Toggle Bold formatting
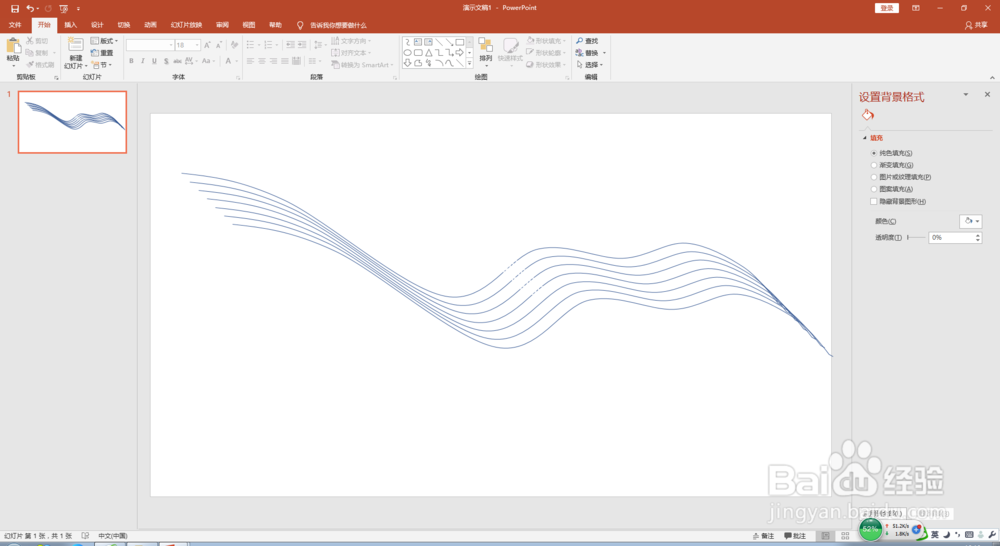 [x=131, y=61]
